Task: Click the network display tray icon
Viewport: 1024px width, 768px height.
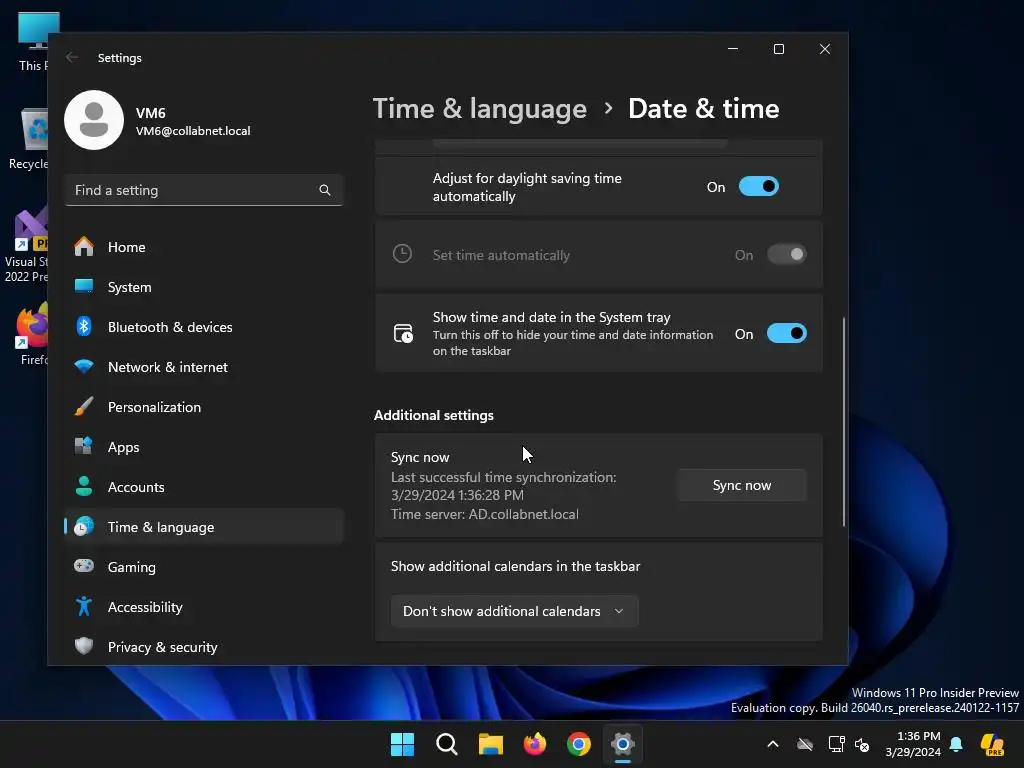Action: (836, 744)
